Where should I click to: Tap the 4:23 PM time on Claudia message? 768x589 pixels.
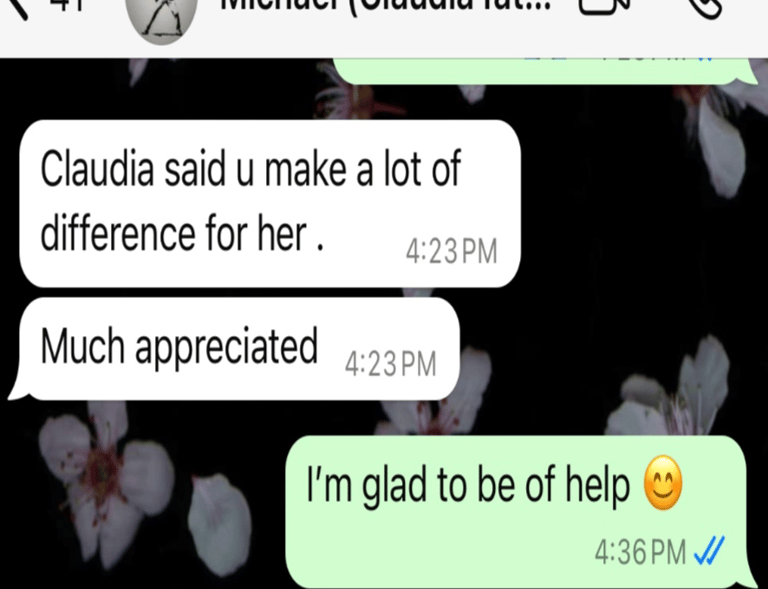point(451,251)
